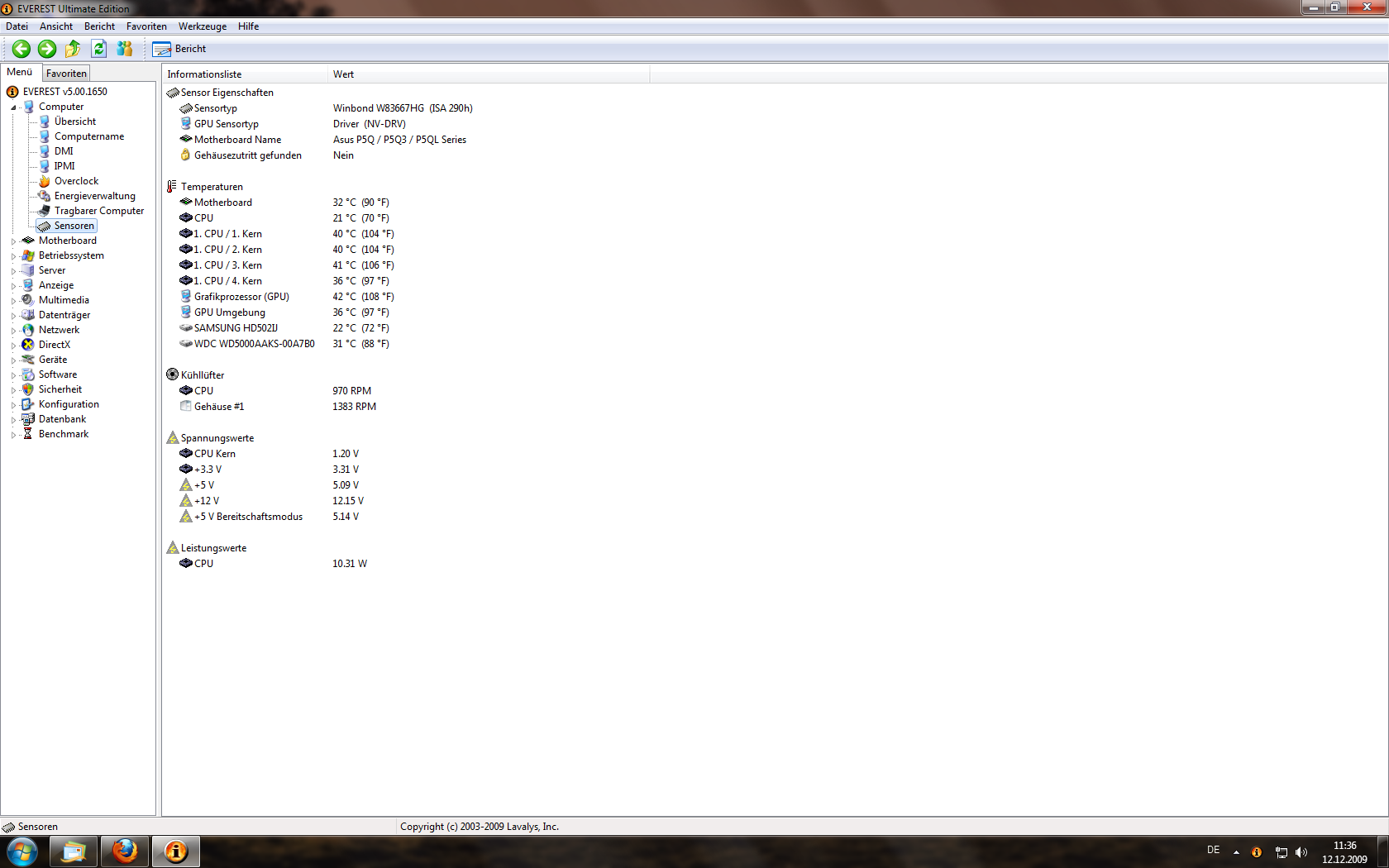The width and height of the screenshot is (1389, 868).
Task: Switch to the Menü tab
Action: tap(20, 72)
